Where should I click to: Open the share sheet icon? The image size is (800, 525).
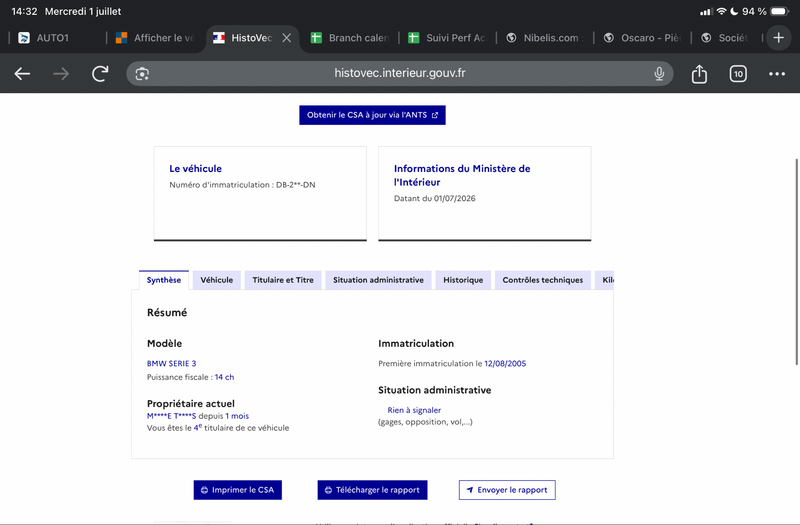coord(699,73)
